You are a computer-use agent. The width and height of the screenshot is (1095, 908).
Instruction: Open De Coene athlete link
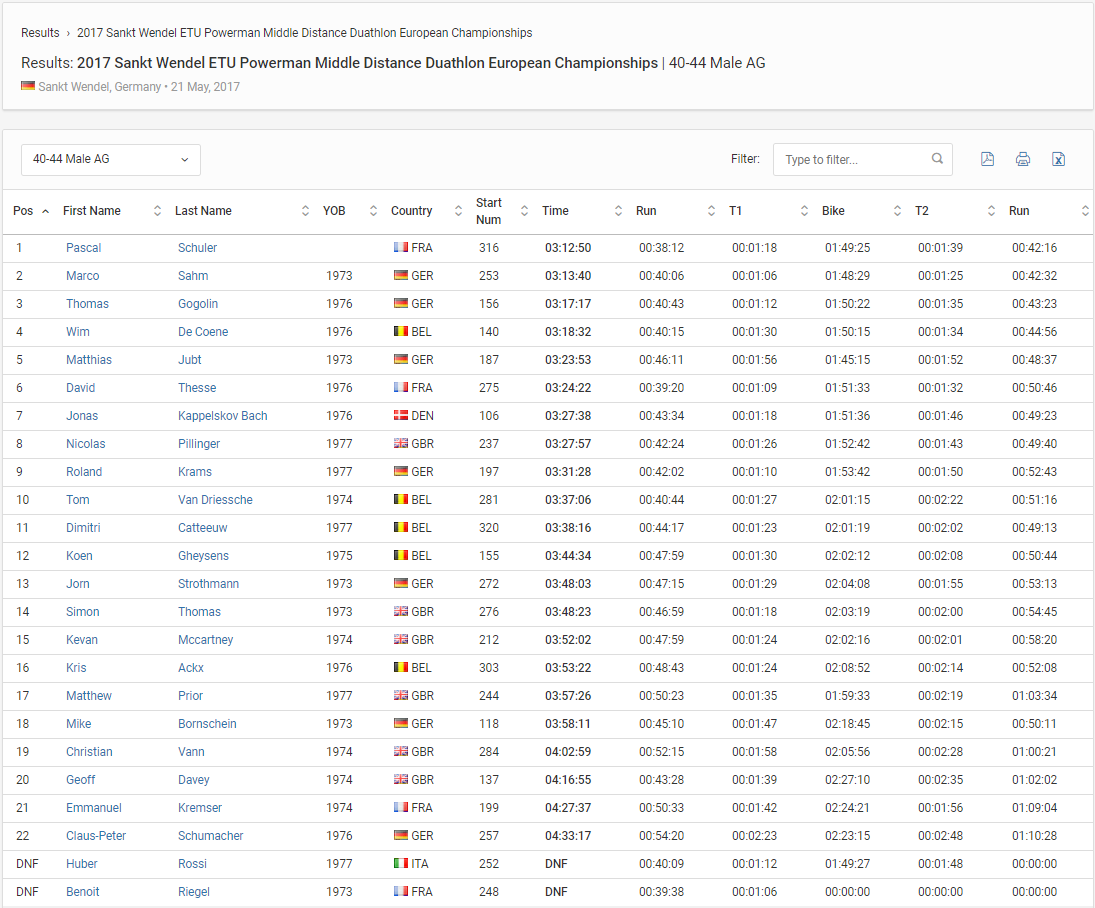(x=203, y=332)
